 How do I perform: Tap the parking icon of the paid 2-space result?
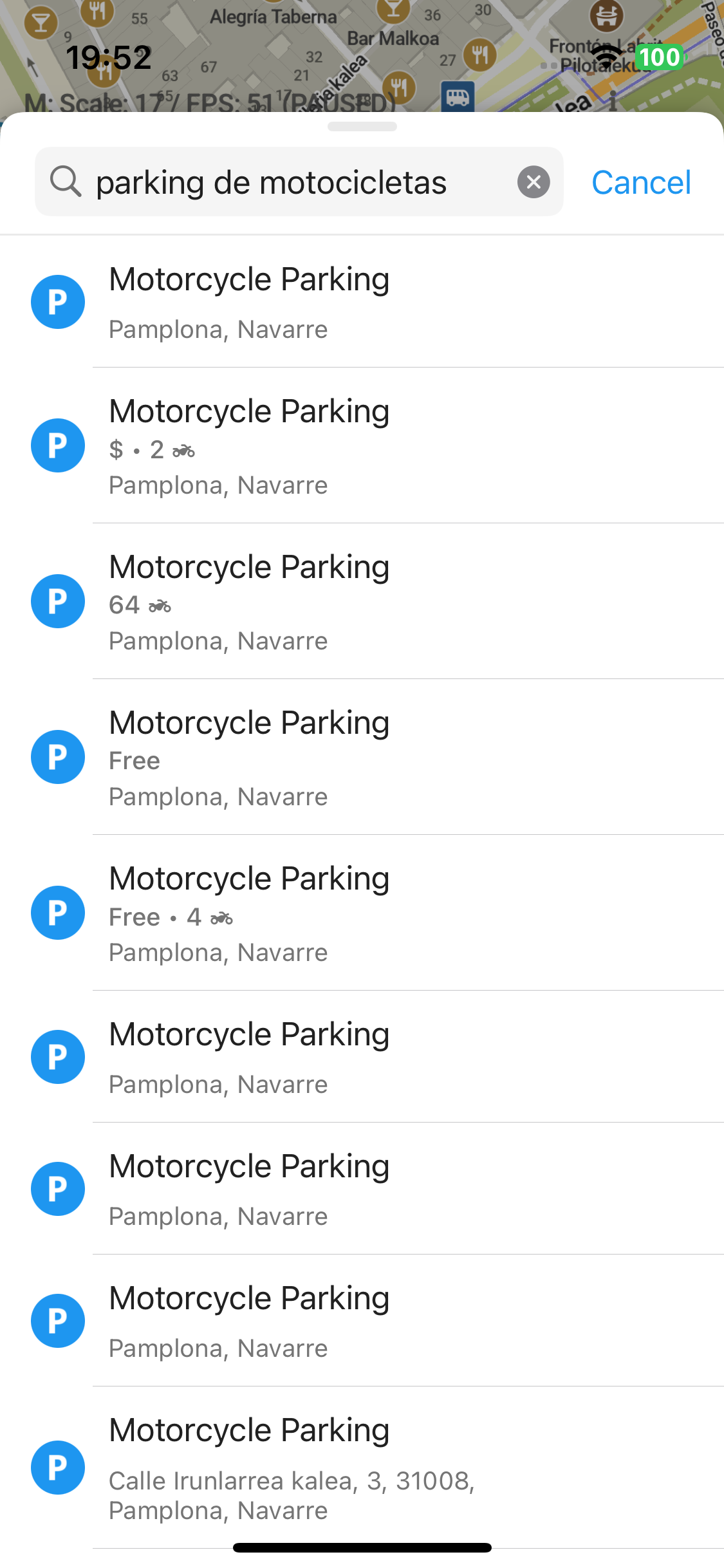click(58, 445)
